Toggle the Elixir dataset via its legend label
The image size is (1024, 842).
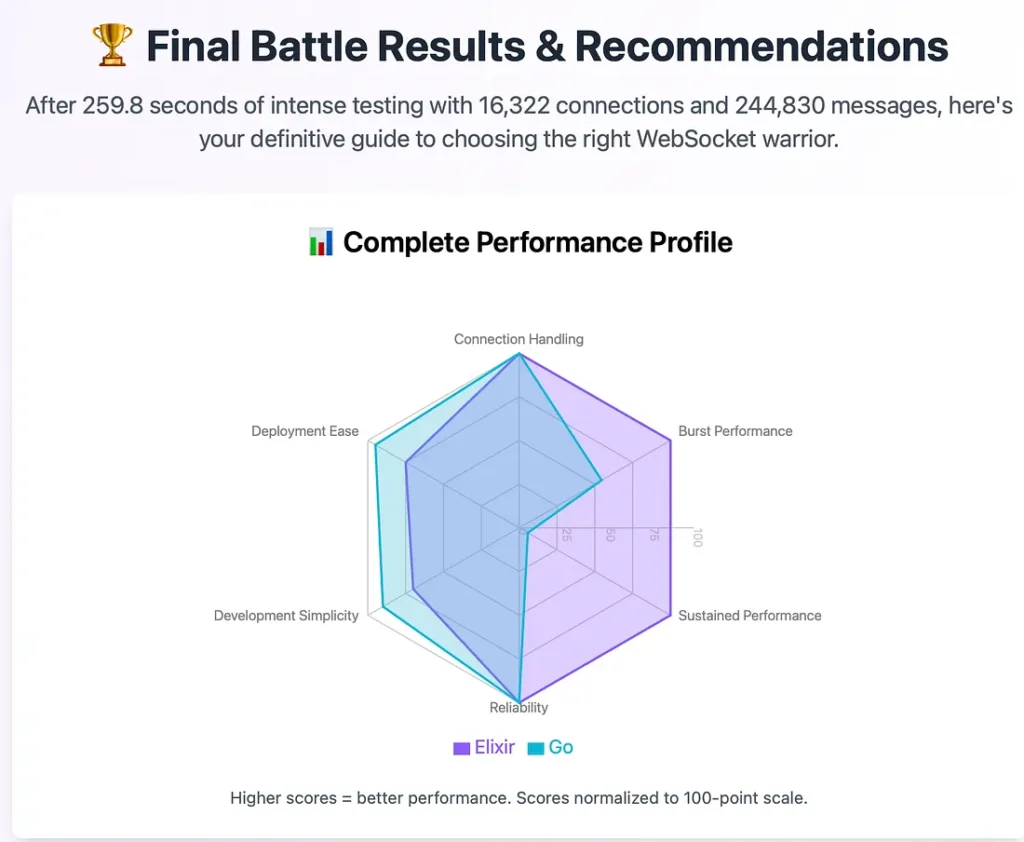[495, 747]
